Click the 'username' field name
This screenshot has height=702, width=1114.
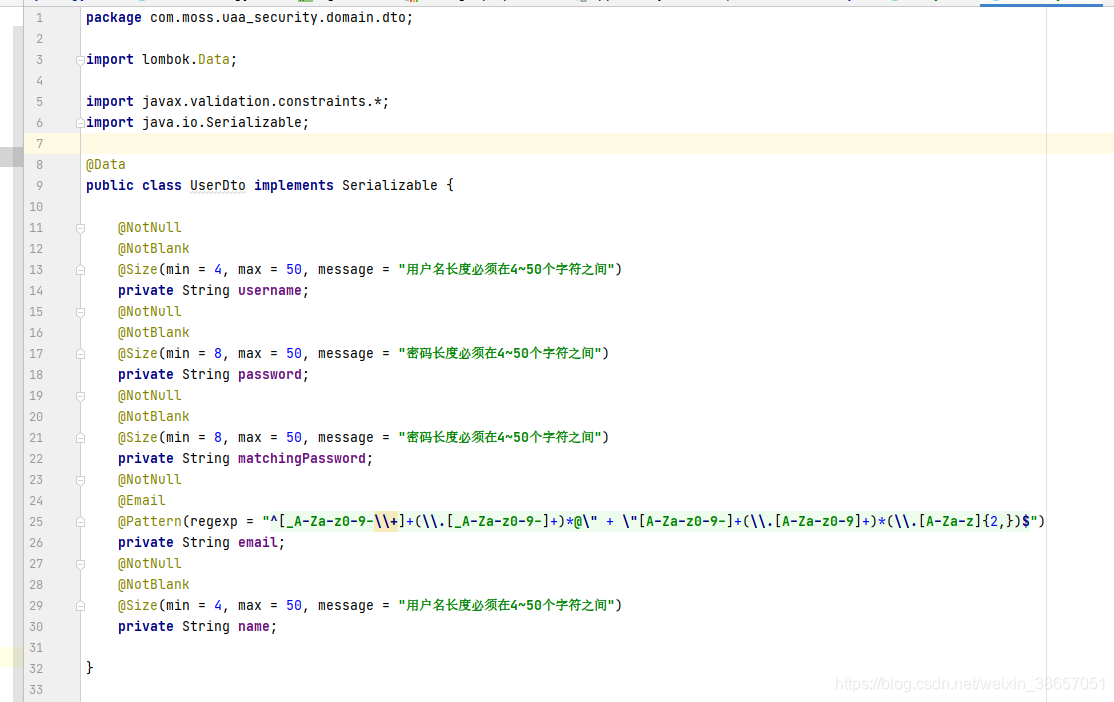click(x=269, y=291)
